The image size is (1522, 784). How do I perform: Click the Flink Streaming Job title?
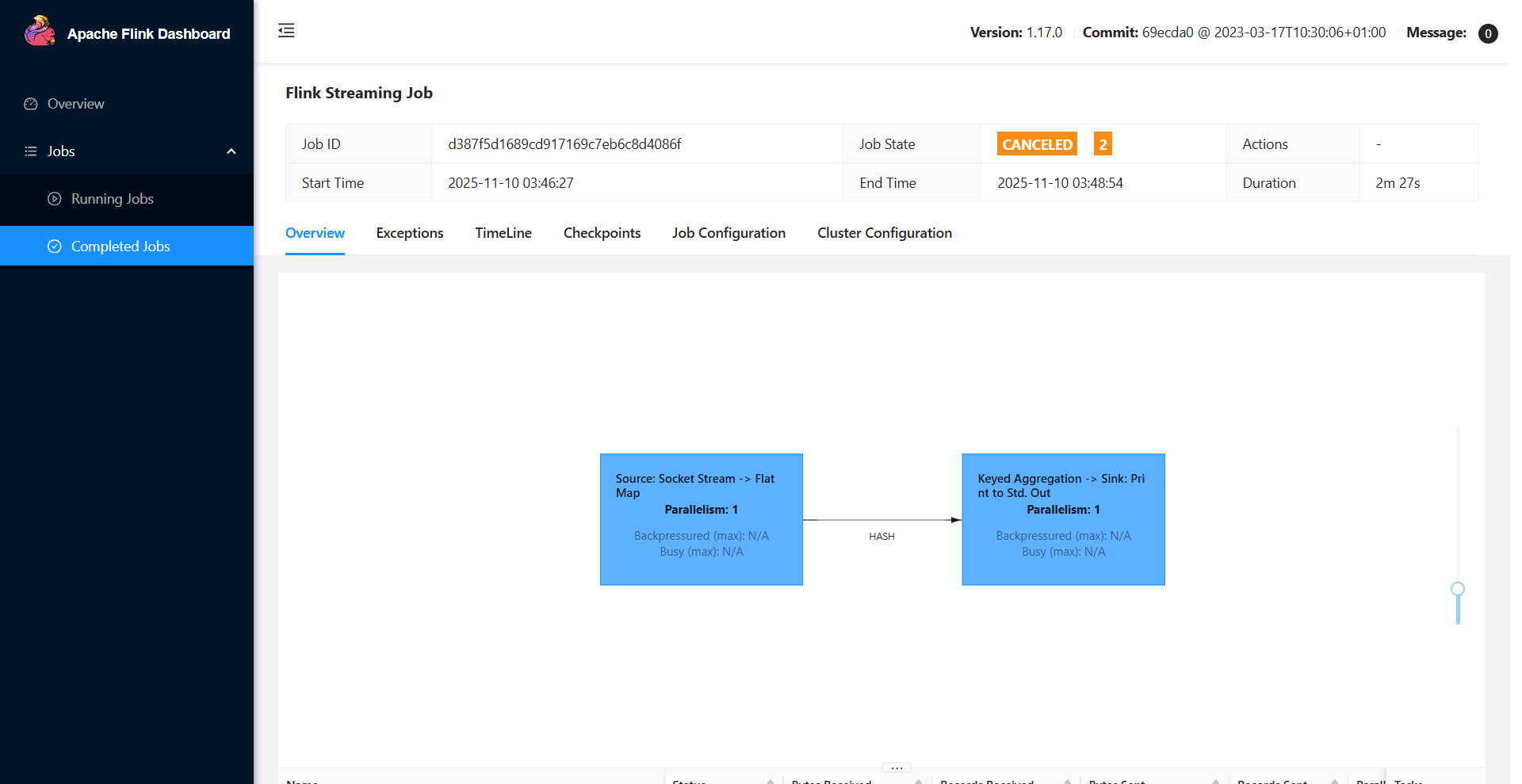click(x=359, y=93)
